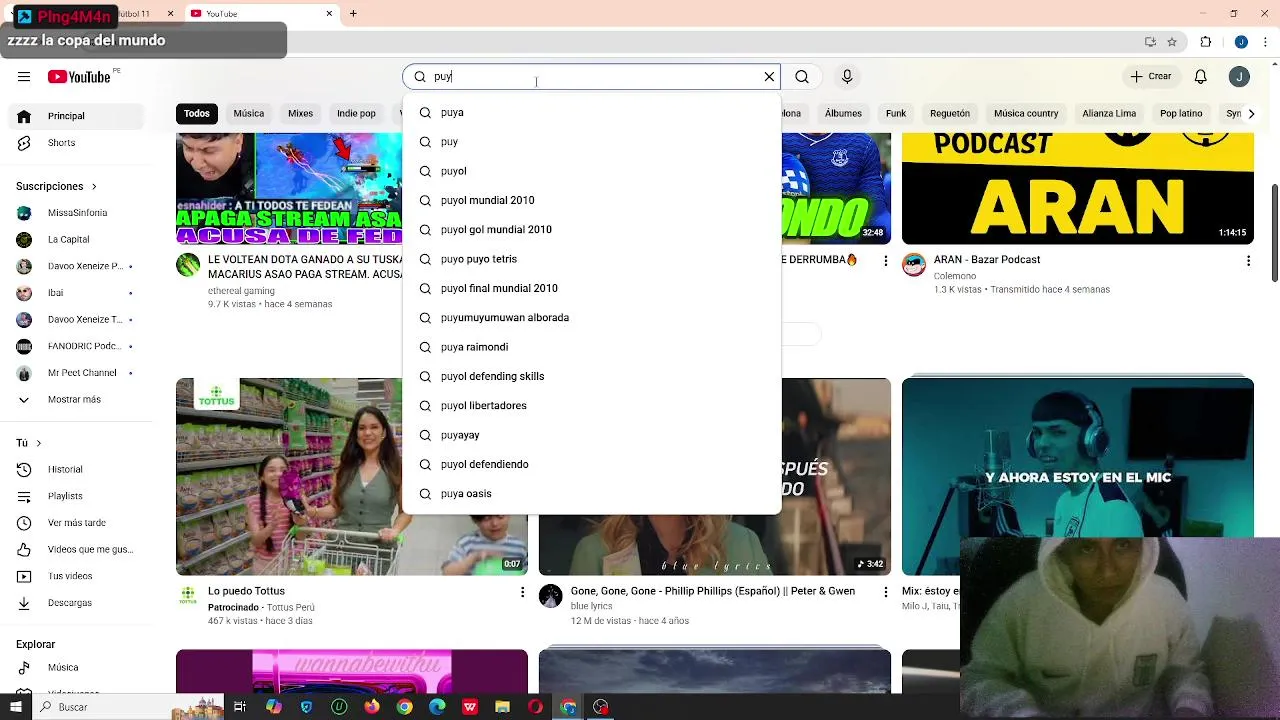Click the magnifier search button
The height and width of the screenshot is (720, 1280).
(802, 77)
